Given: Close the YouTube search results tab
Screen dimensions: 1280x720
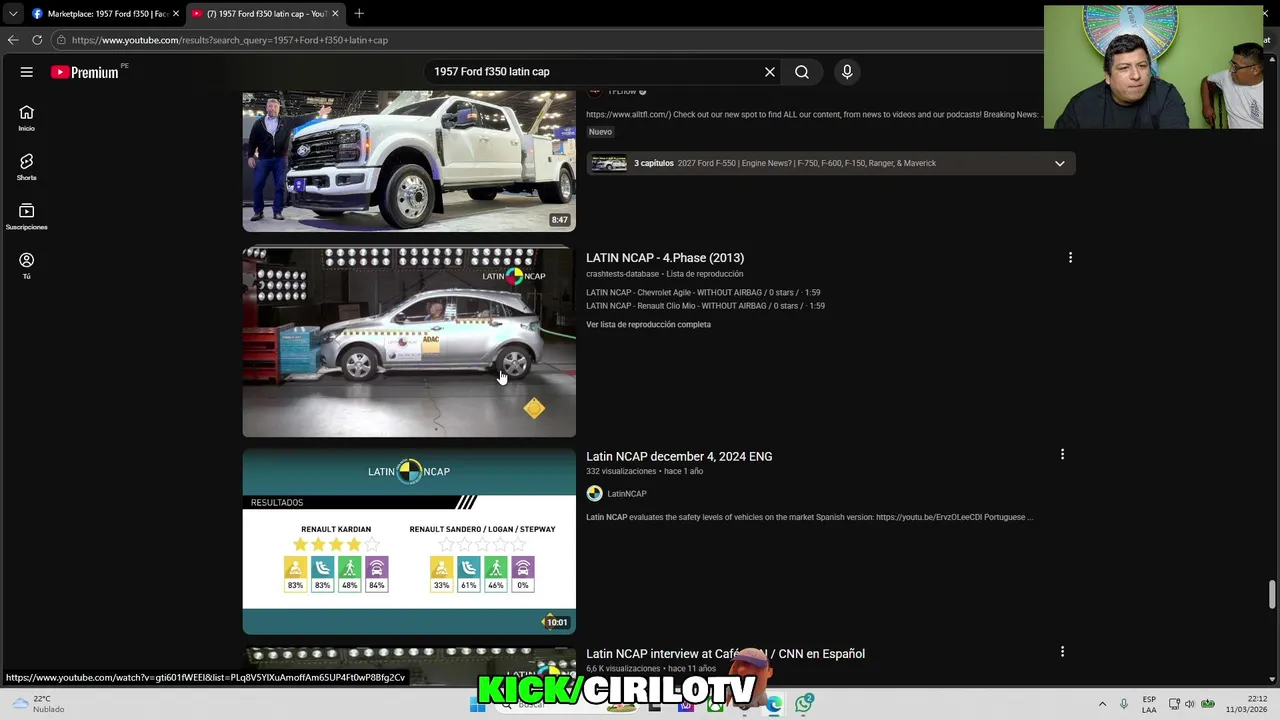Looking at the screenshot, I should [x=335, y=14].
